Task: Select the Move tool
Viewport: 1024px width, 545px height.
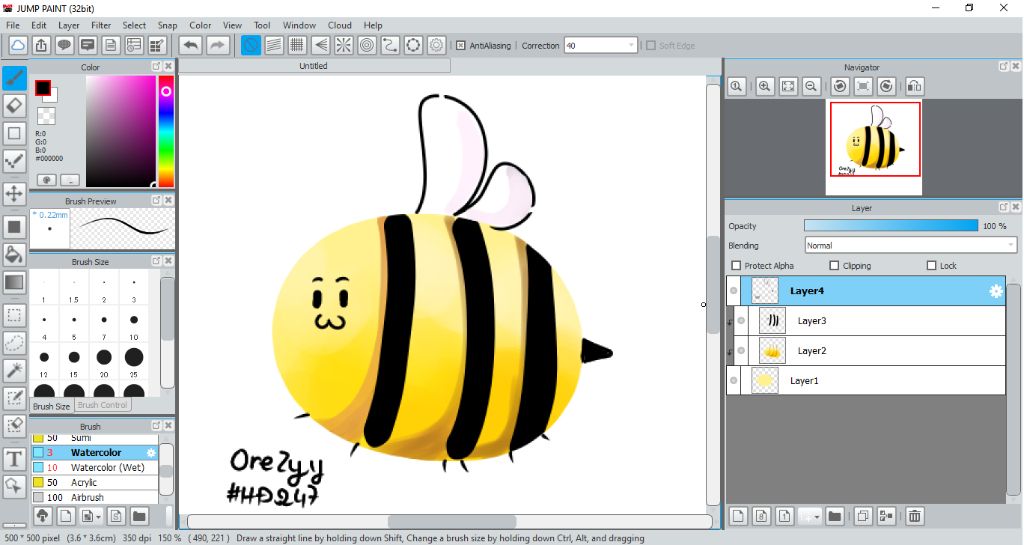Action: click(14, 193)
